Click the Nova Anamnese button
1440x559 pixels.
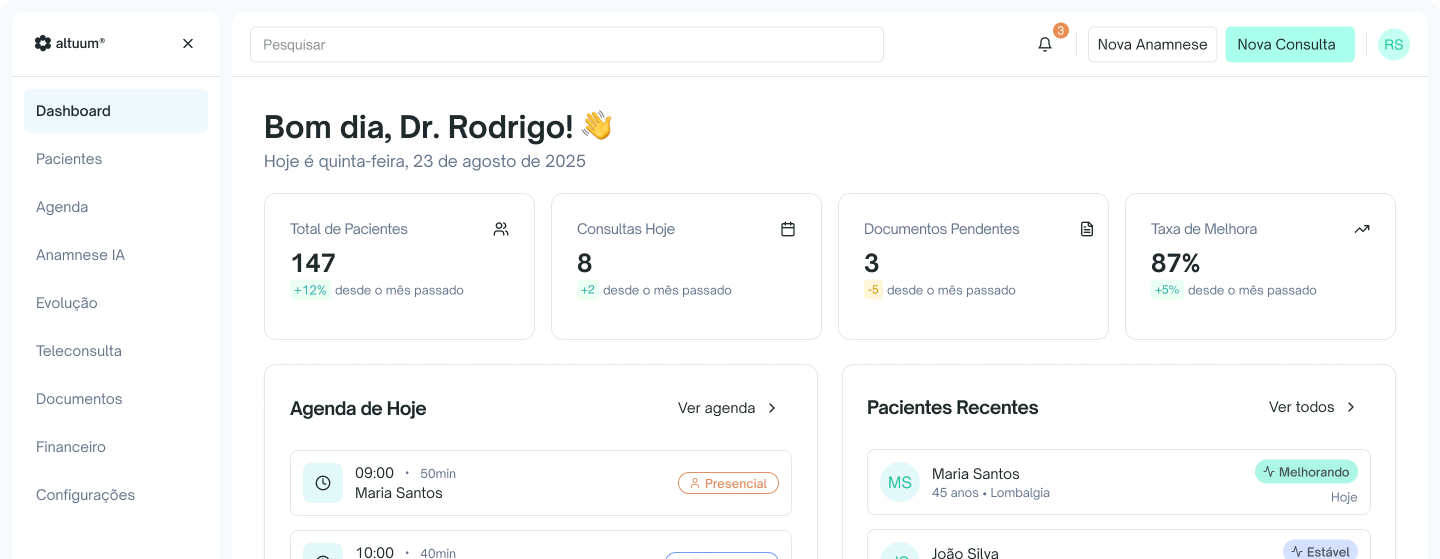tap(1152, 44)
